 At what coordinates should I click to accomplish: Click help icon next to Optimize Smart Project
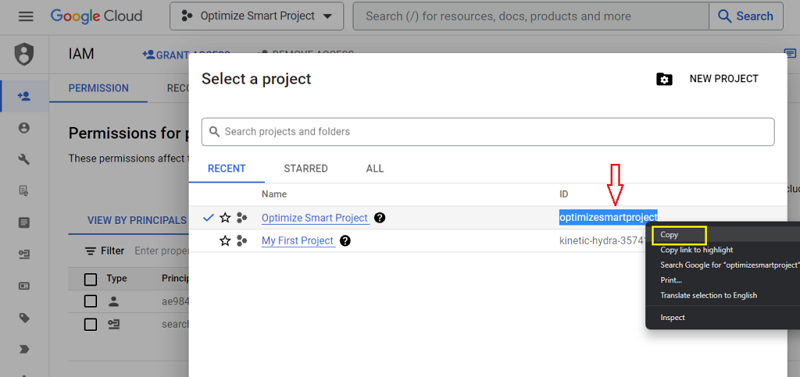coord(379,218)
